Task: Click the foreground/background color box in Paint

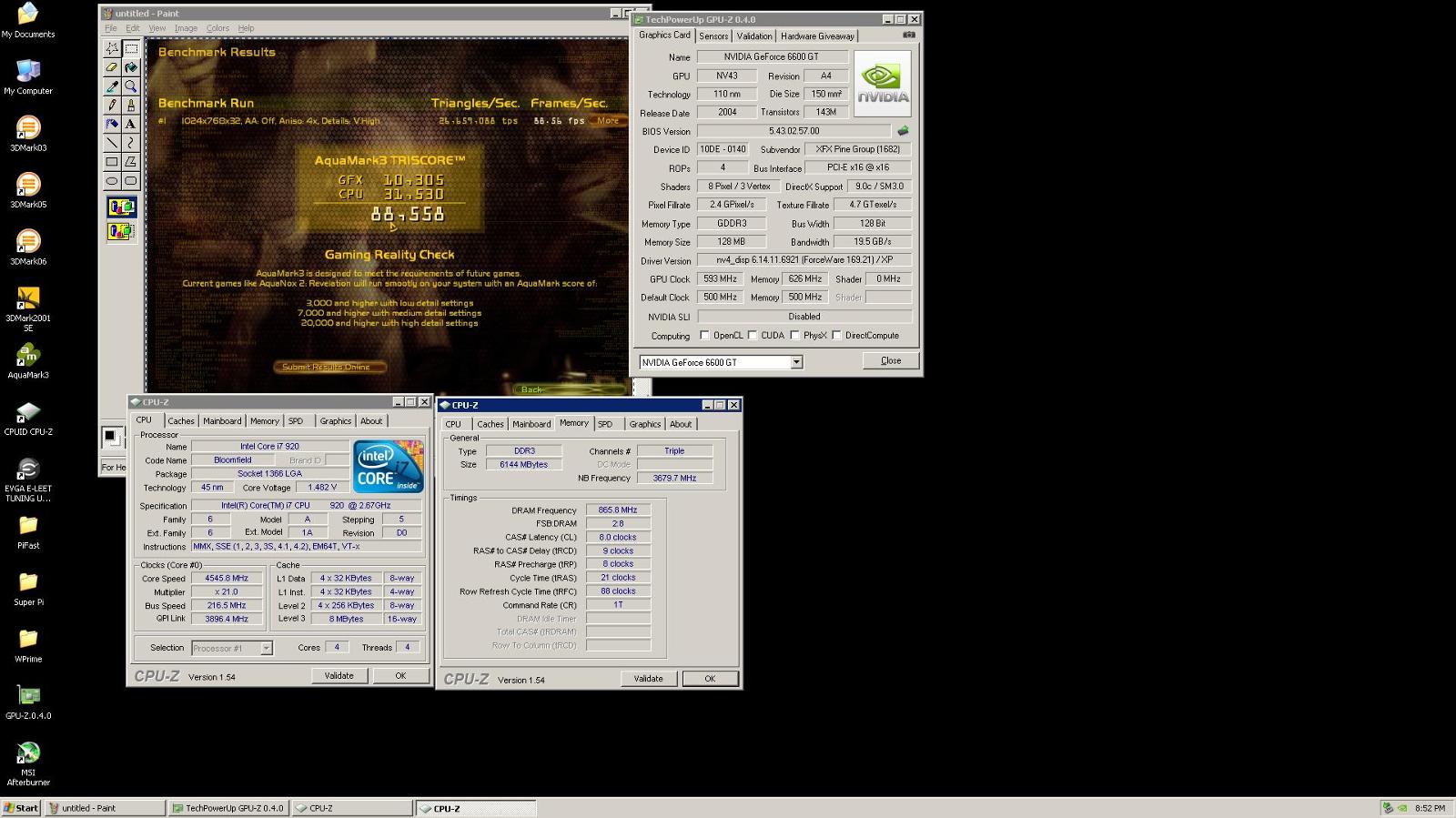Action: (x=111, y=437)
